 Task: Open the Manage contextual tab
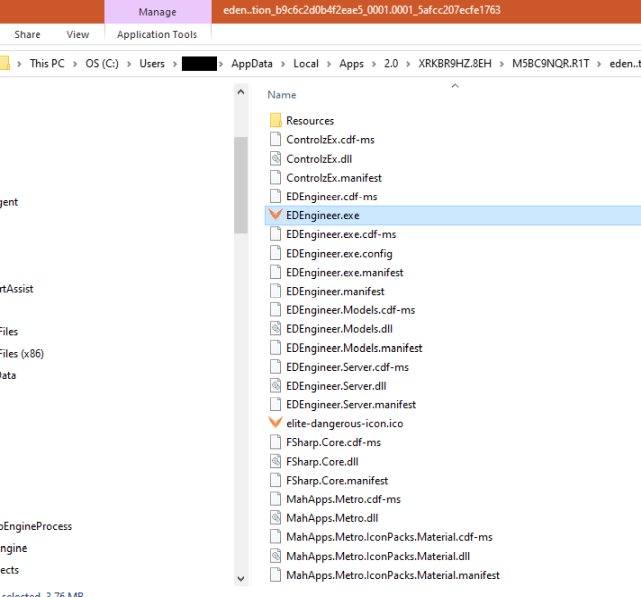point(157,12)
